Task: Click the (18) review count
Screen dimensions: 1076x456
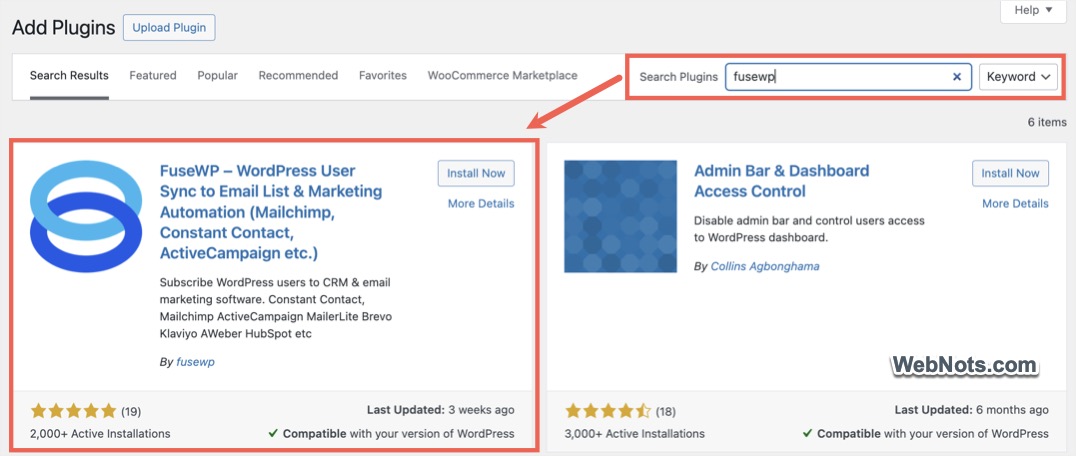Action: 666,412
